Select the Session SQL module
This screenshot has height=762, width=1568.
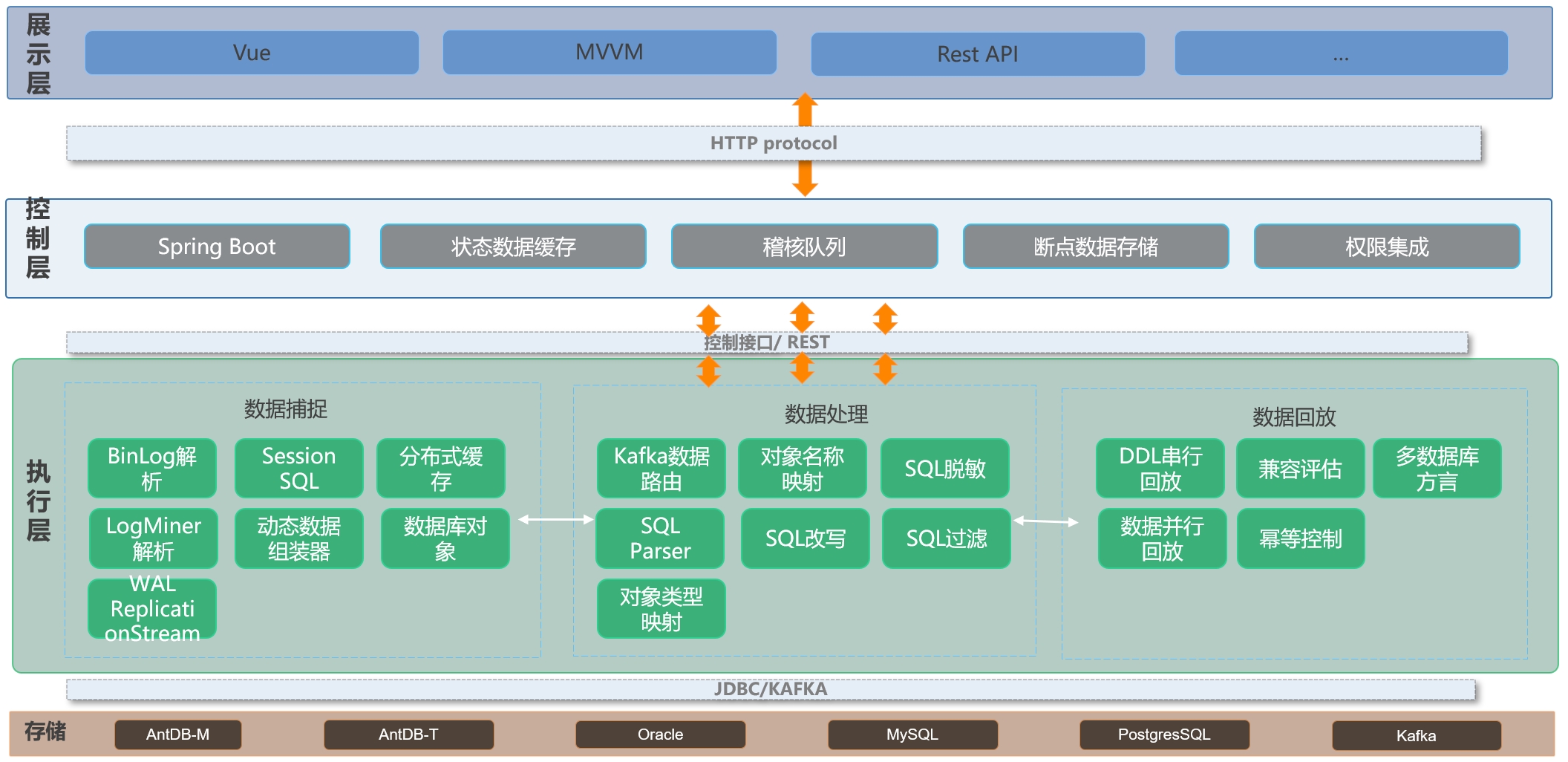(299, 469)
